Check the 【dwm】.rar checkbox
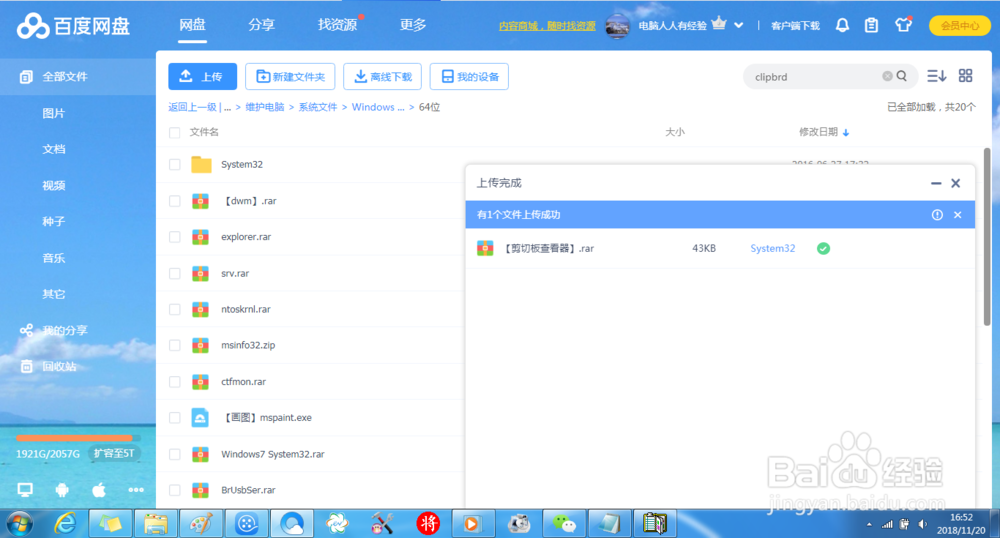Viewport: 1000px width, 538px height. (x=174, y=201)
